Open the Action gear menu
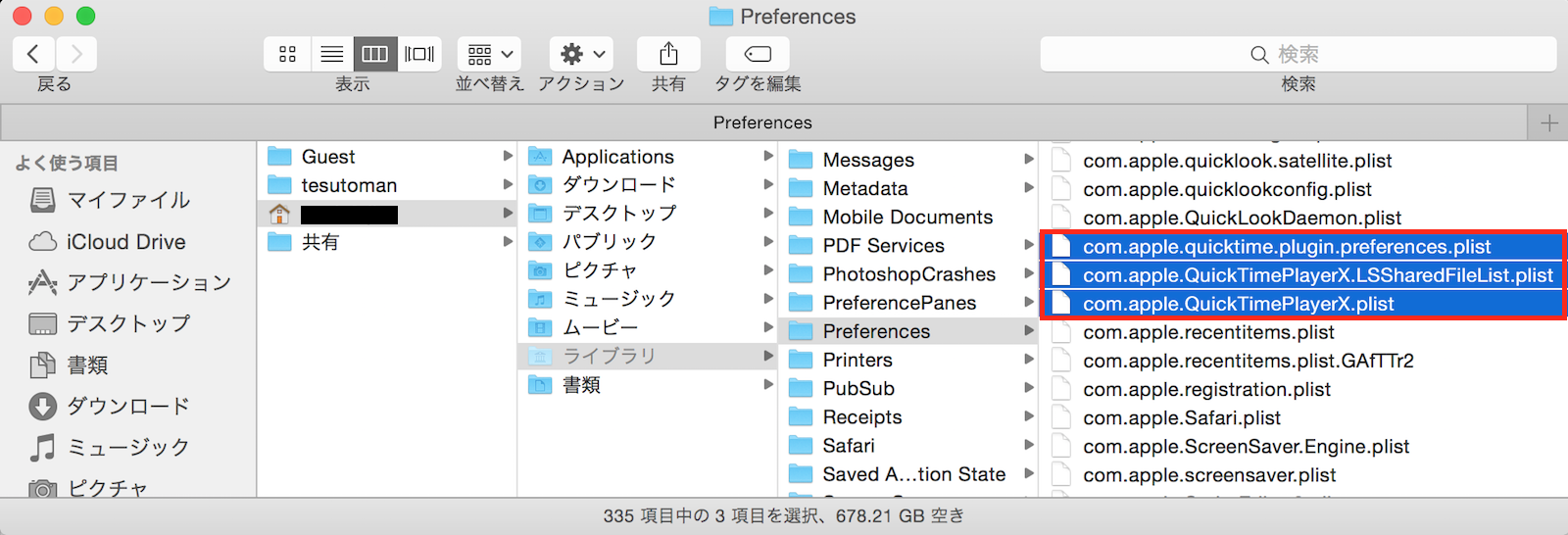 [581, 54]
